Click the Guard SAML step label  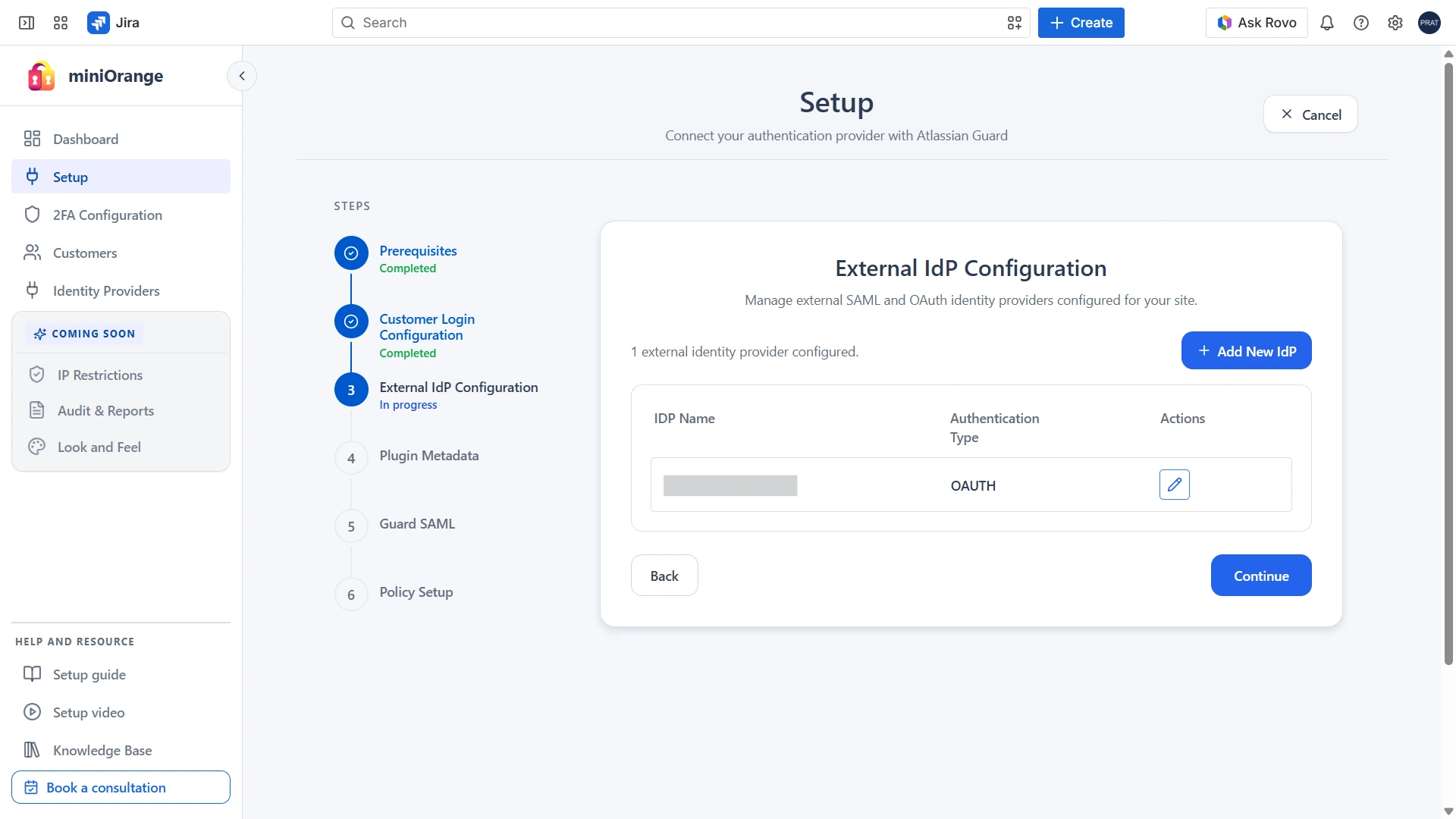click(x=417, y=523)
